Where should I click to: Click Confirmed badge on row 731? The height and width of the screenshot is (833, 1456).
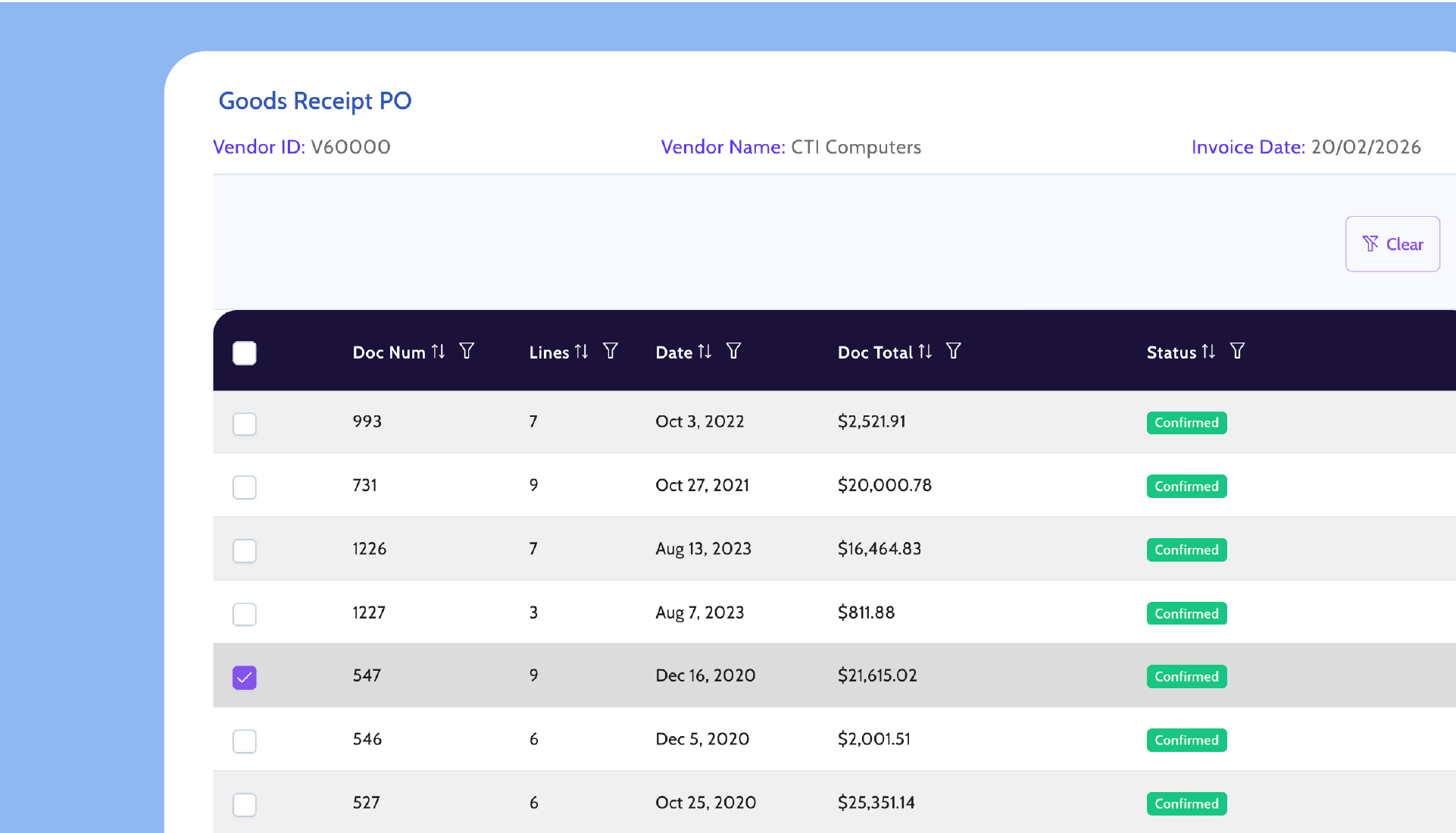(x=1186, y=487)
